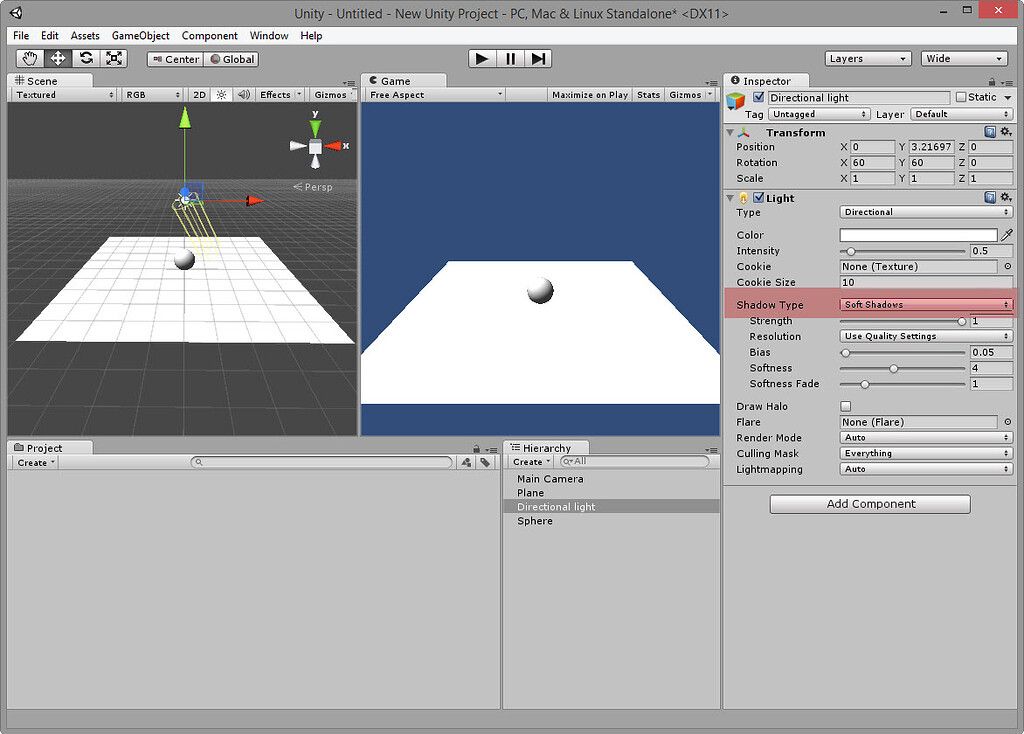Toggle 2D scene view mode

tap(199, 95)
